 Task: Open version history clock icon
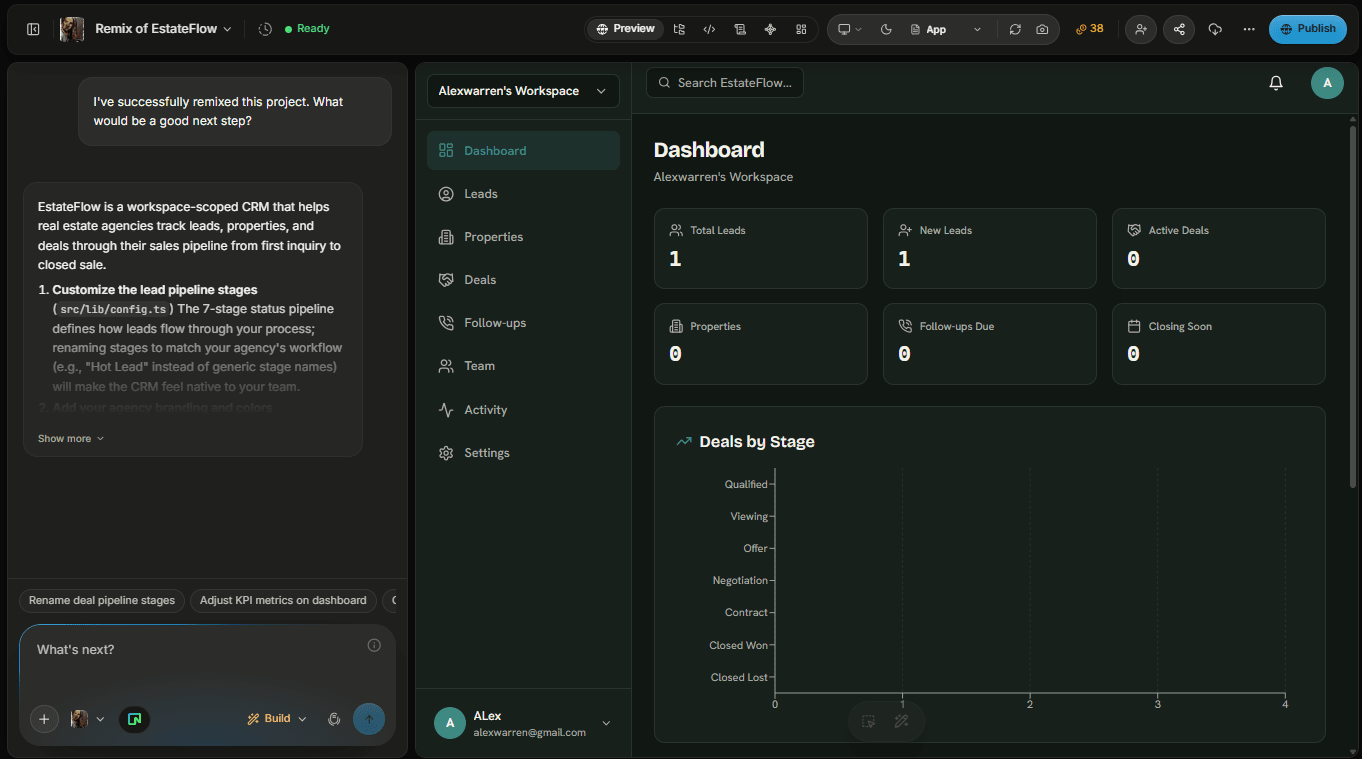click(265, 29)
